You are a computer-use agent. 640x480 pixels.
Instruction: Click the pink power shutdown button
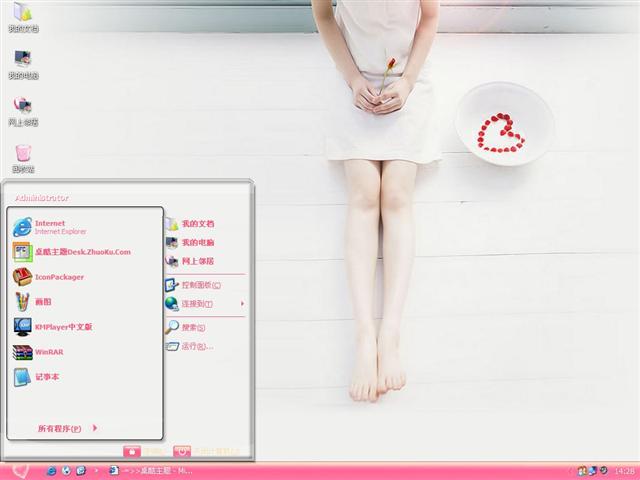(x=182, y=451)
